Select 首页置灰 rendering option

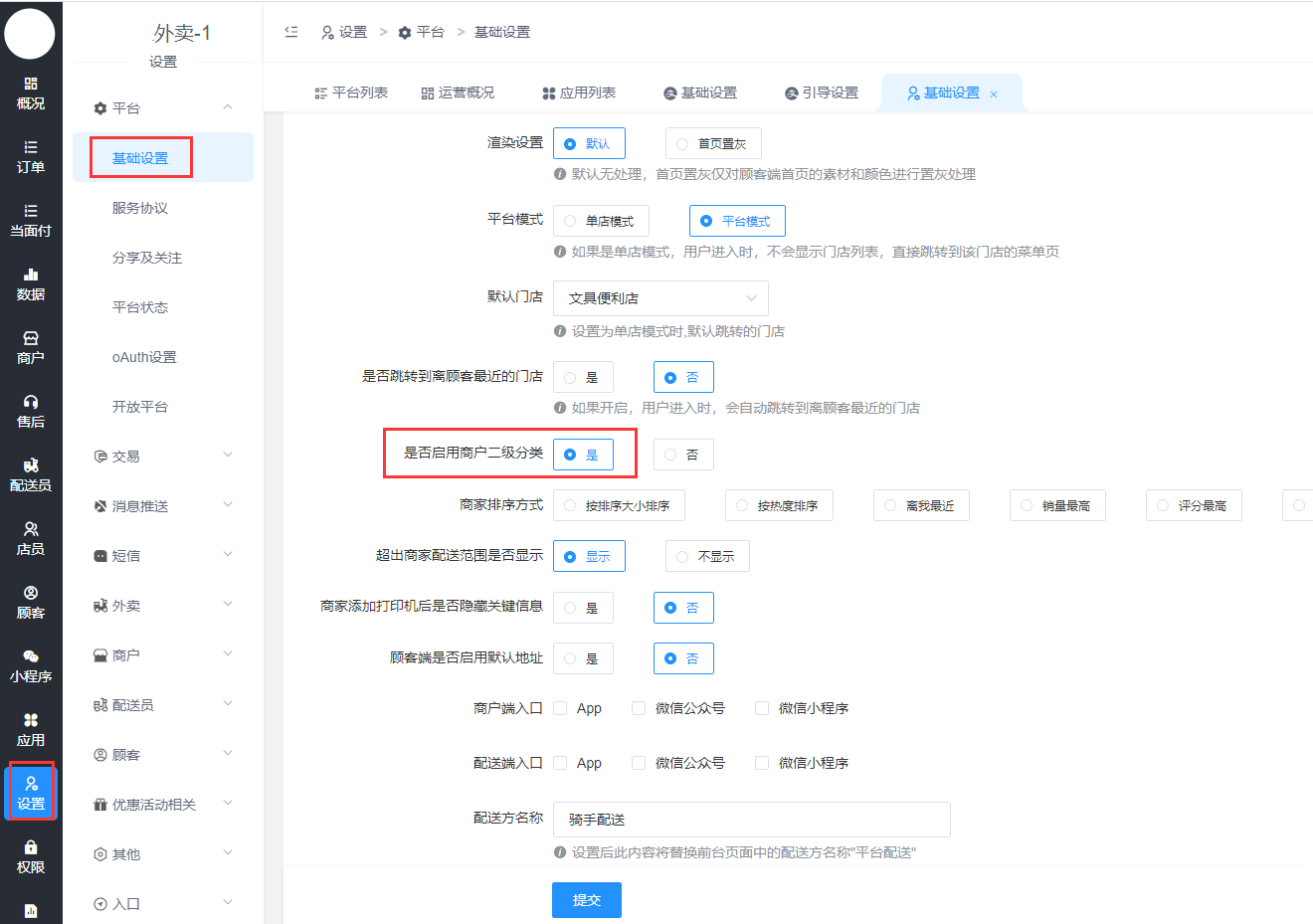[713, 143]
